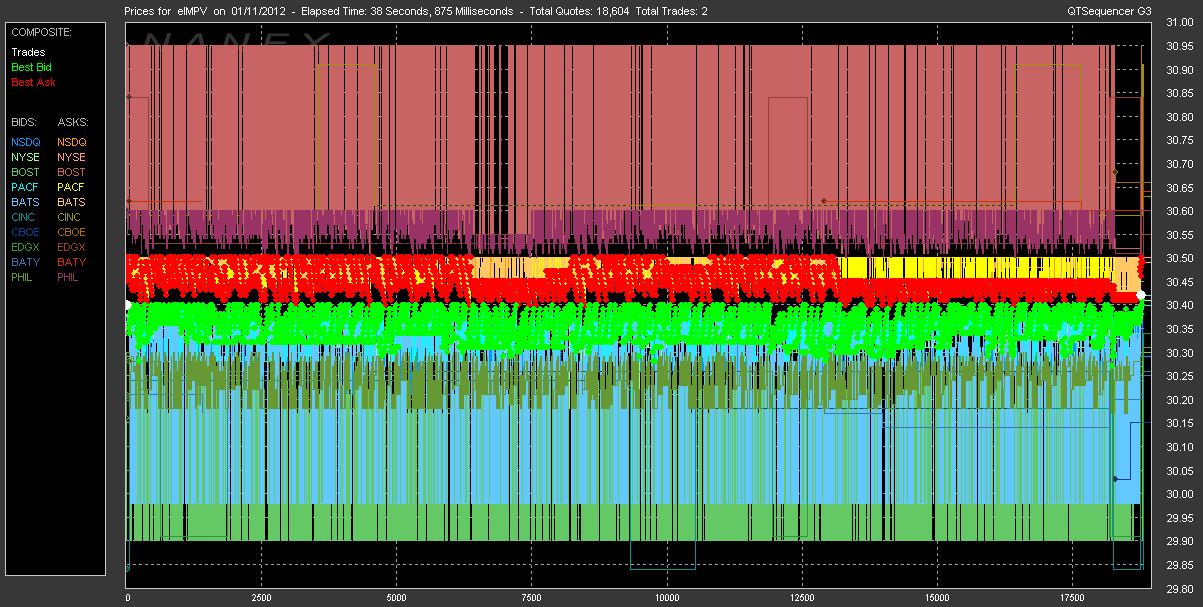Click the ASKS: column heading
The height and width of the screenshot is (607, 1203).
pos(73,122)
